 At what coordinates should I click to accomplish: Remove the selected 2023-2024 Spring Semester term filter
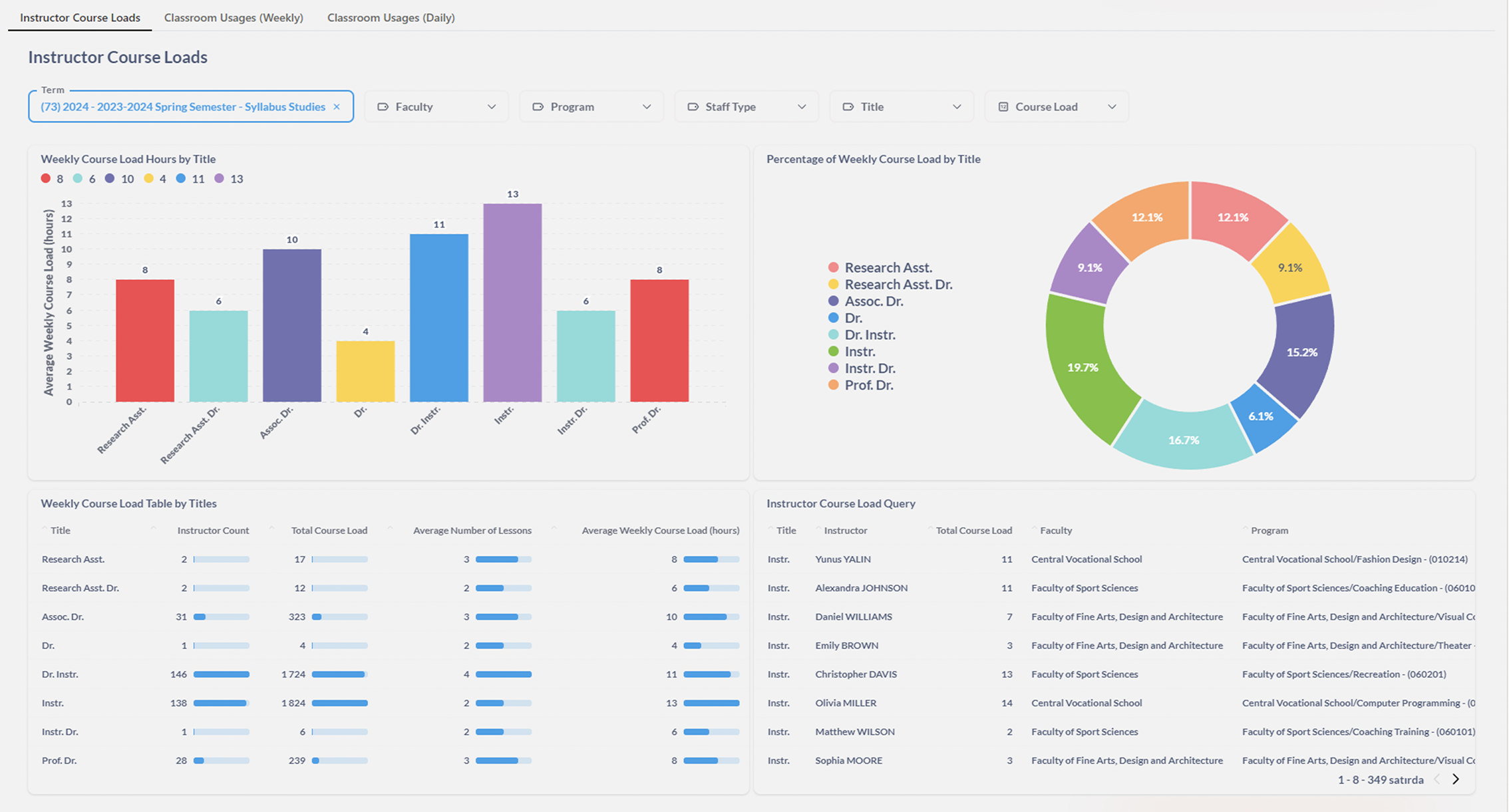tap(337, 106)
